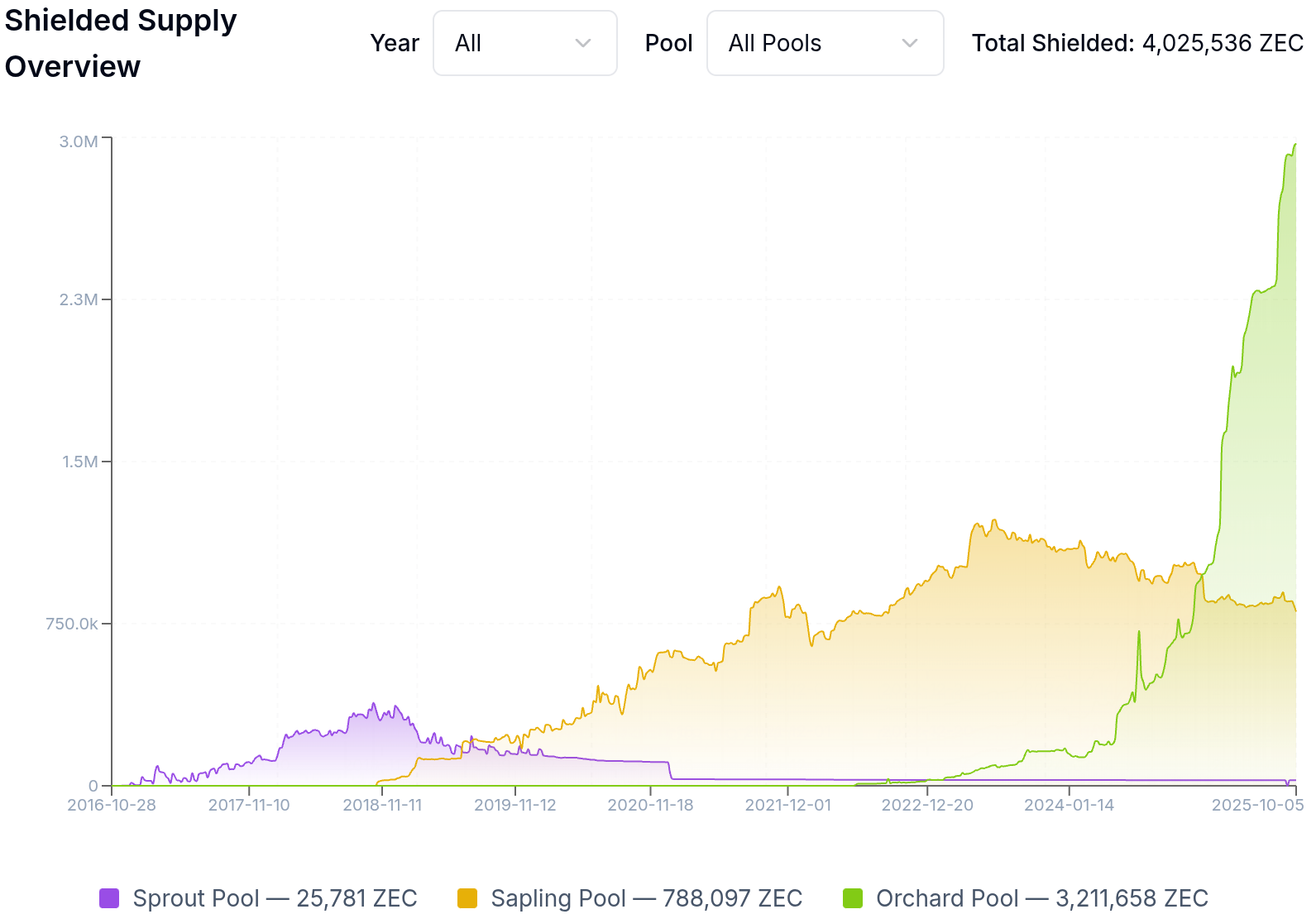Click the 2024-01-14 x-axis date label
This screenshot has width=1316, height=914.
click(x=1070, y=806)
